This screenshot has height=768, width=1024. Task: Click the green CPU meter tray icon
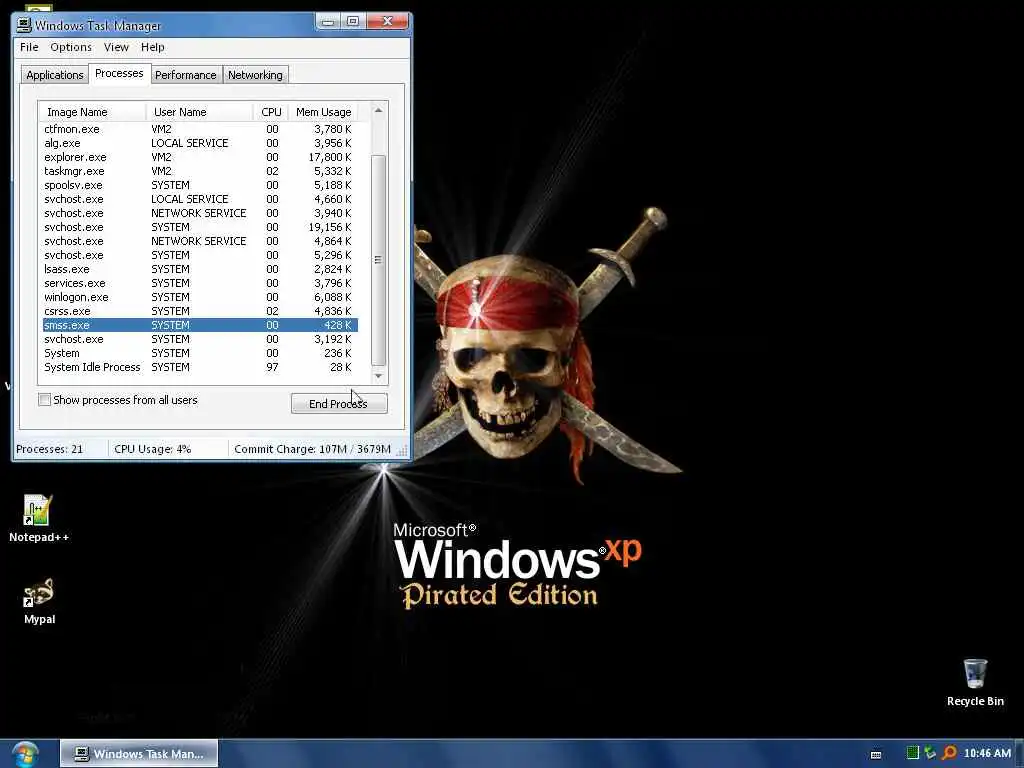pos(912,753)
